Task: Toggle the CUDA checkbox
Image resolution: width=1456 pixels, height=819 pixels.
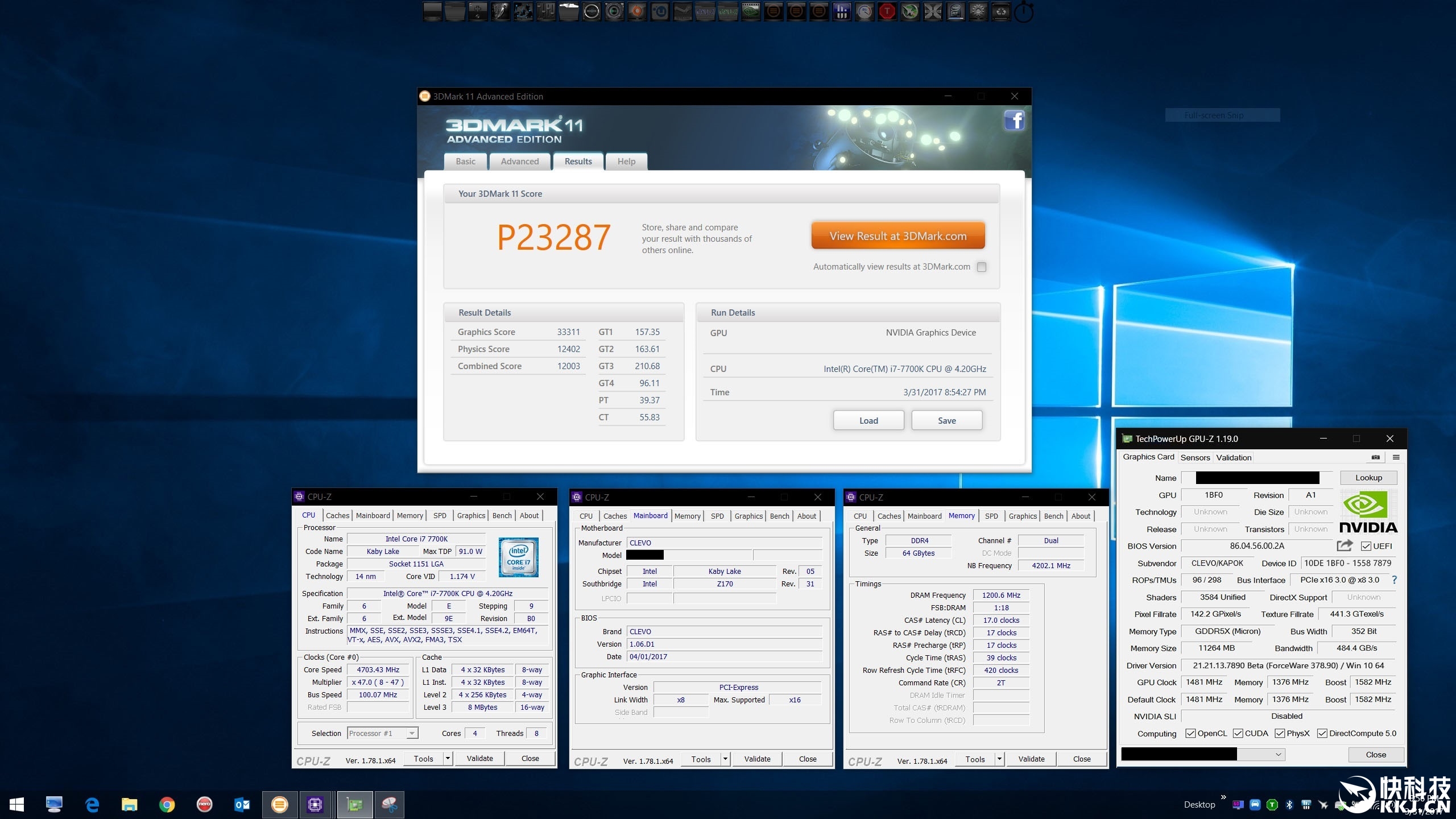Action: pyautogui.click(x=1238, y=734)
